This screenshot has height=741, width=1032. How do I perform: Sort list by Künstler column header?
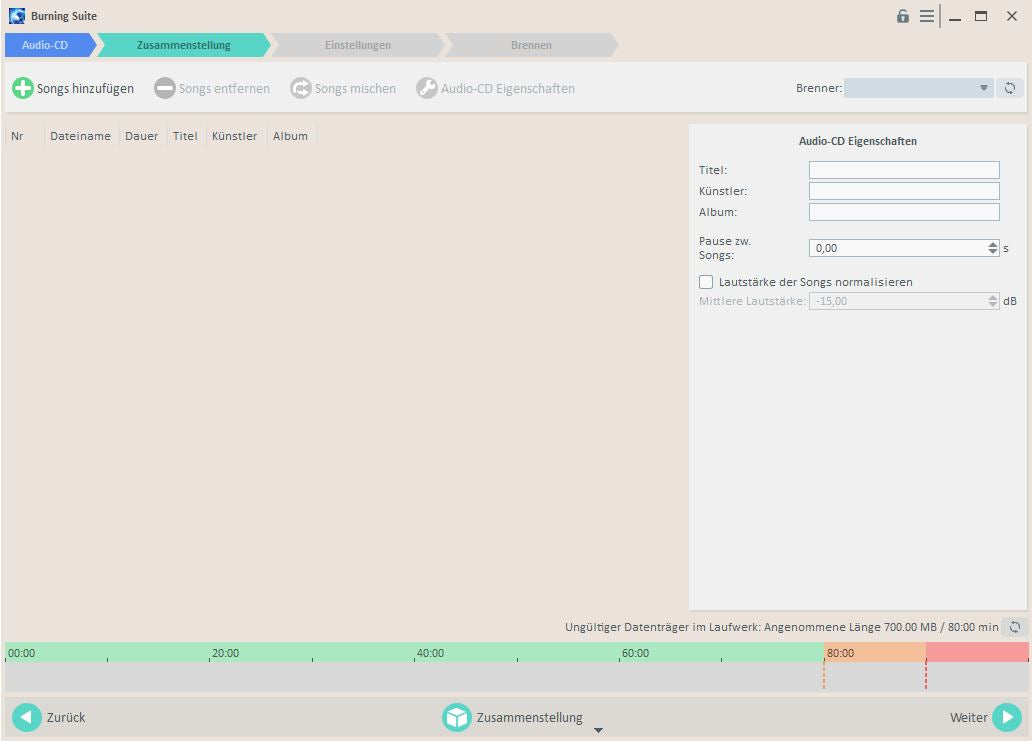coord(234,136)
